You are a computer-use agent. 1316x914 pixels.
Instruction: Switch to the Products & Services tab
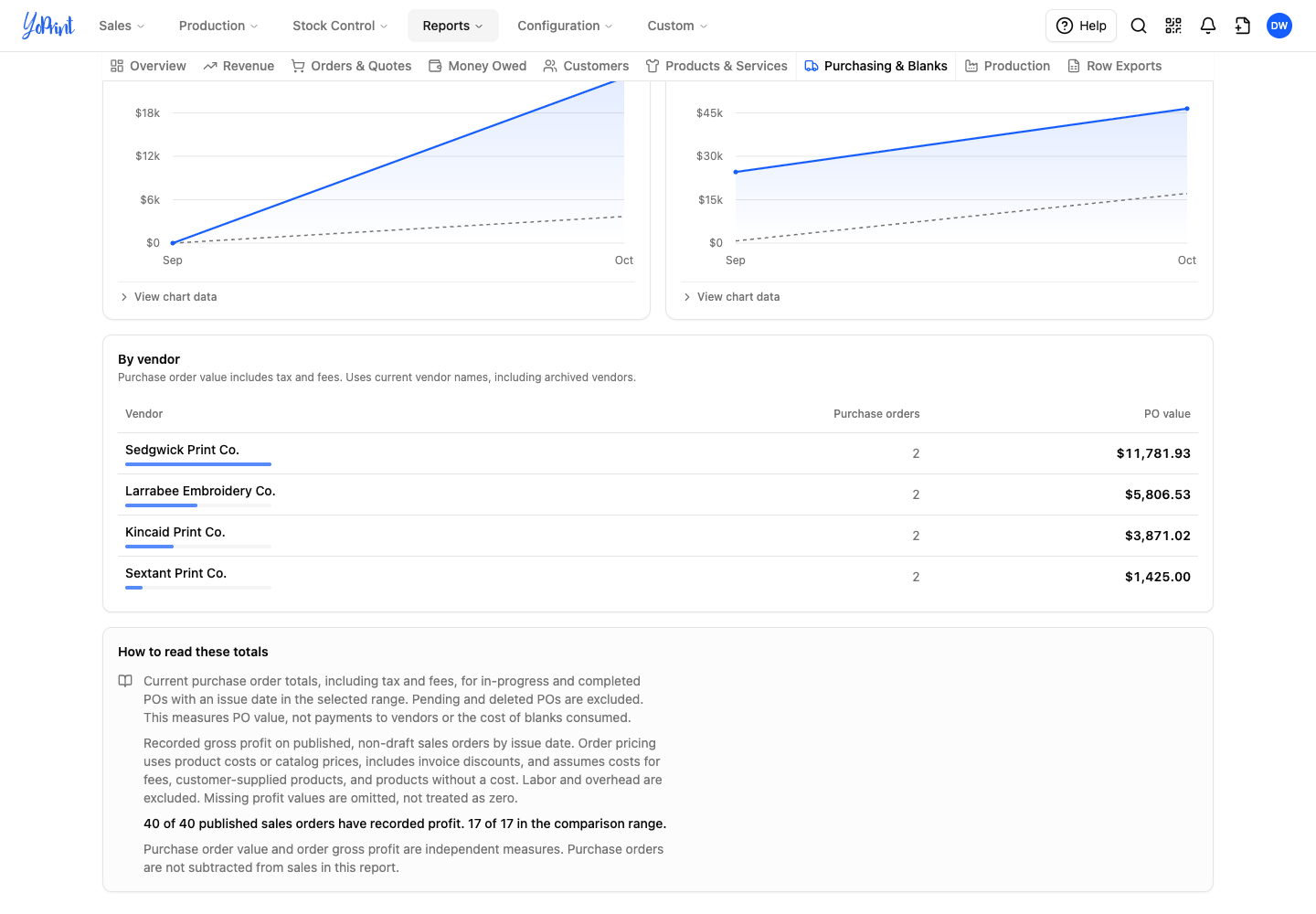click(716, 66)
